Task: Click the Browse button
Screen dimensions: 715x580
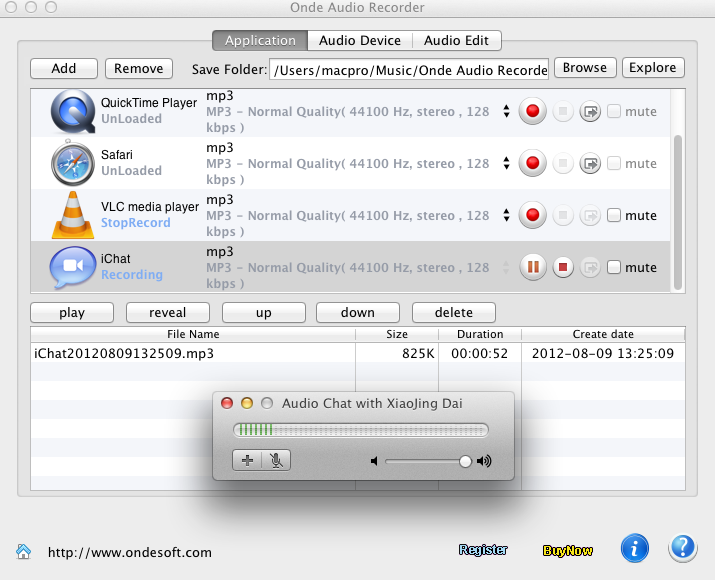Action: click(584, 68)
